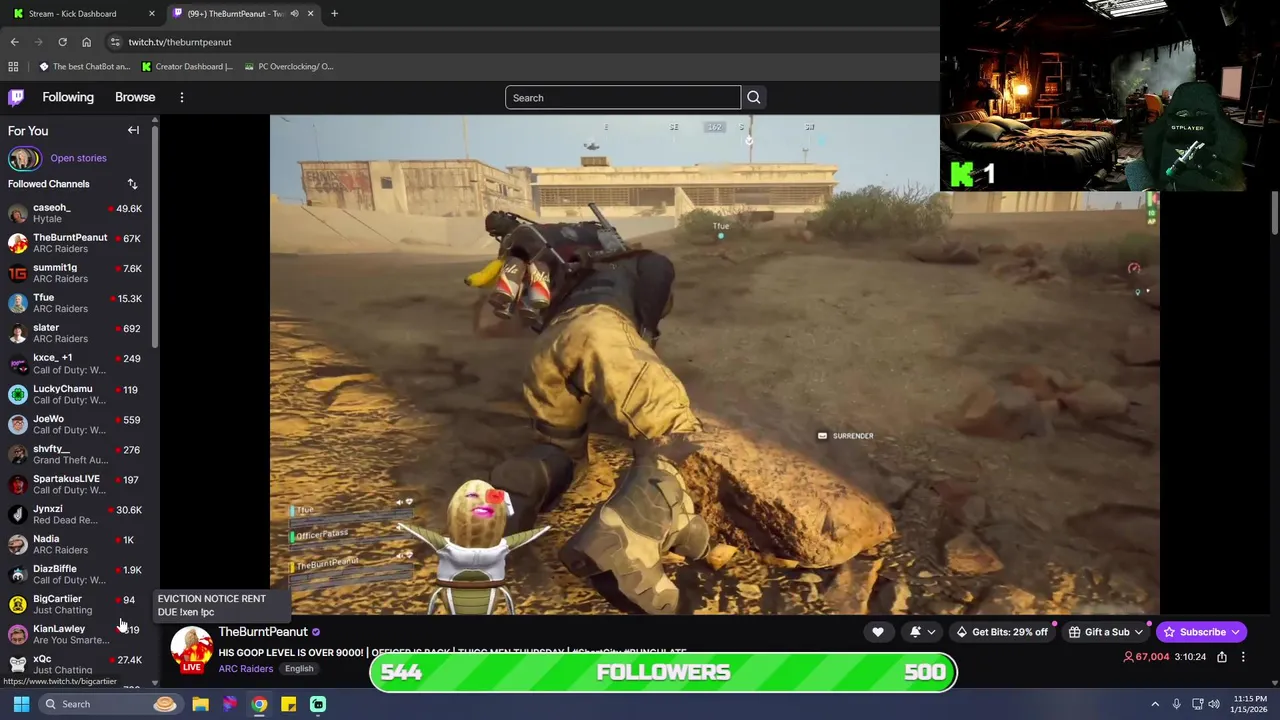1280x720 pixels.
Task: Click the Twitch home logo
Action: (x=16, y=97)
